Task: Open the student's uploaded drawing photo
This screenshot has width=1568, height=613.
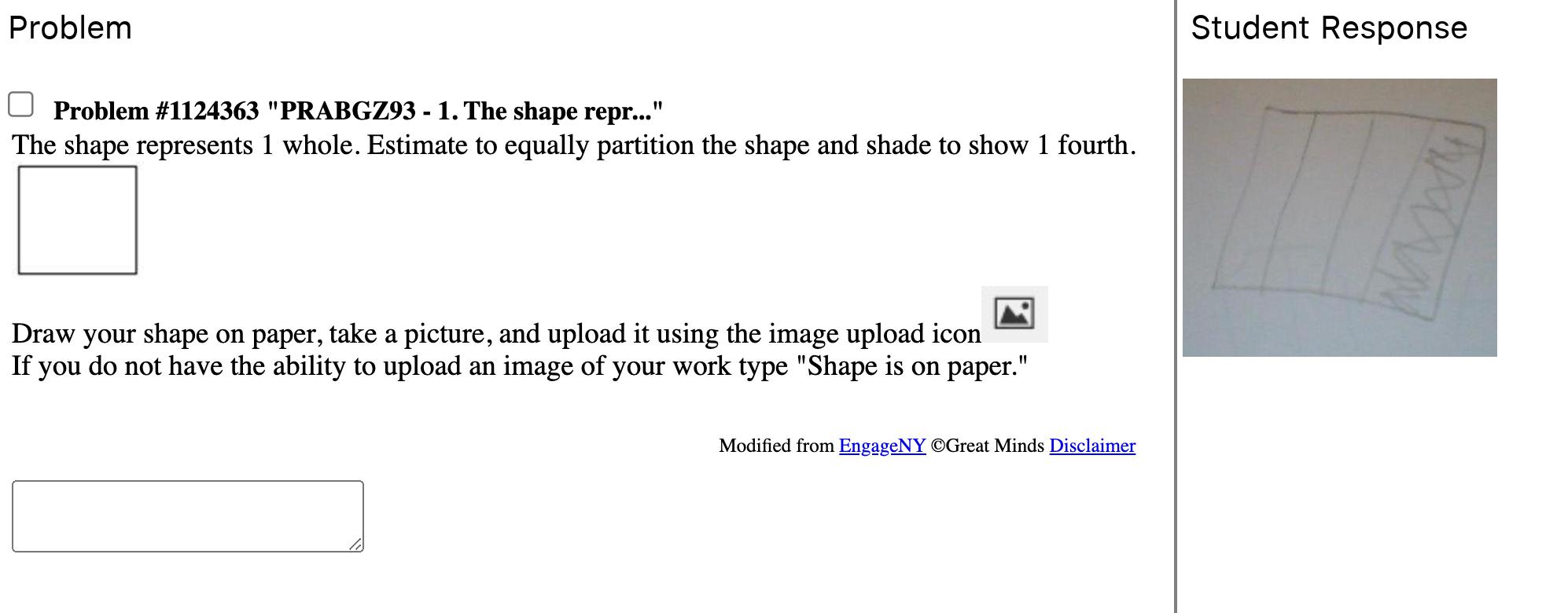Action: click(1338, 217)
